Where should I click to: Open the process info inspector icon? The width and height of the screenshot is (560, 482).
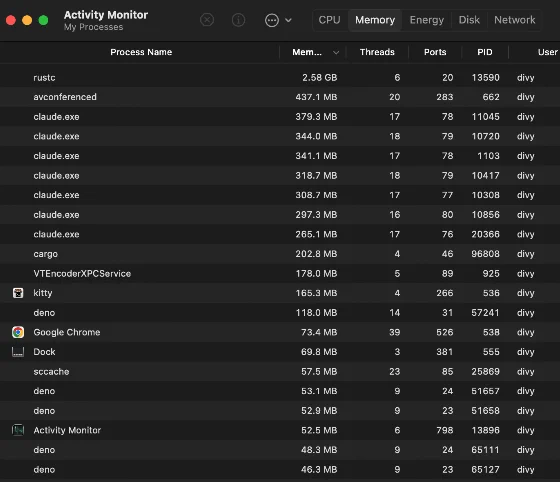(x=238, y=20)
